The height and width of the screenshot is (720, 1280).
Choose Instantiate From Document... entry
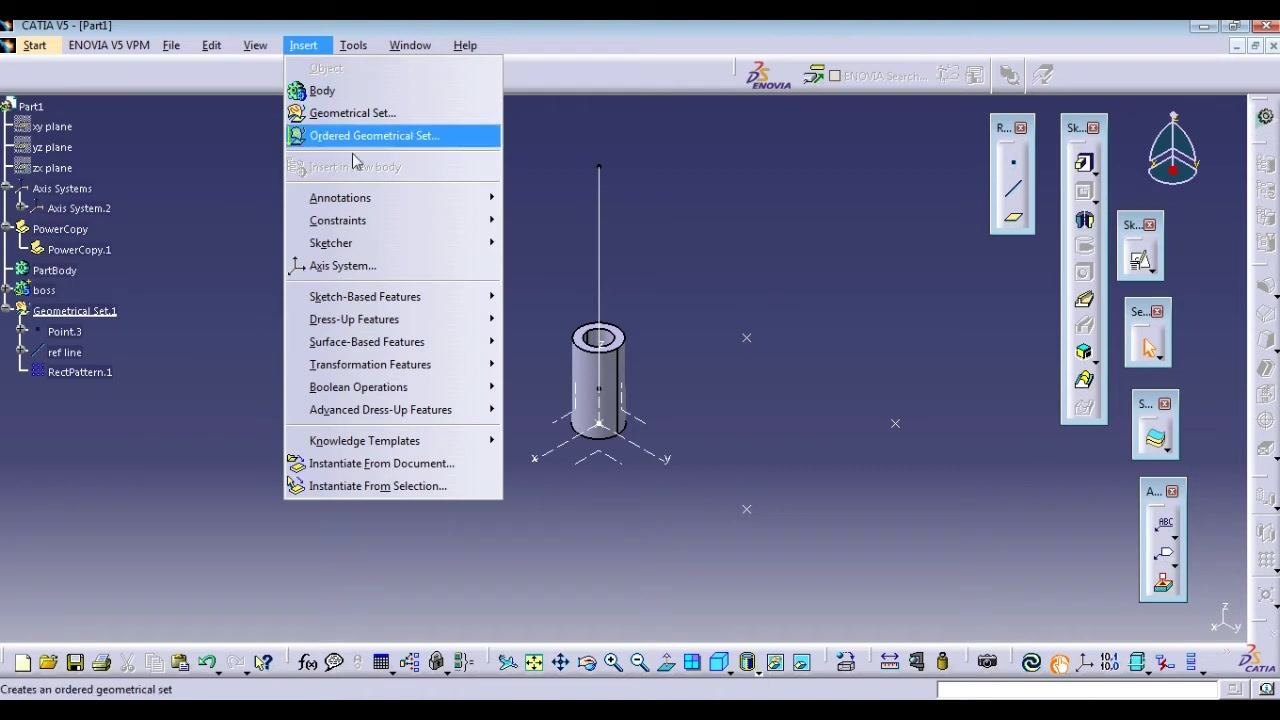point(393,464)
